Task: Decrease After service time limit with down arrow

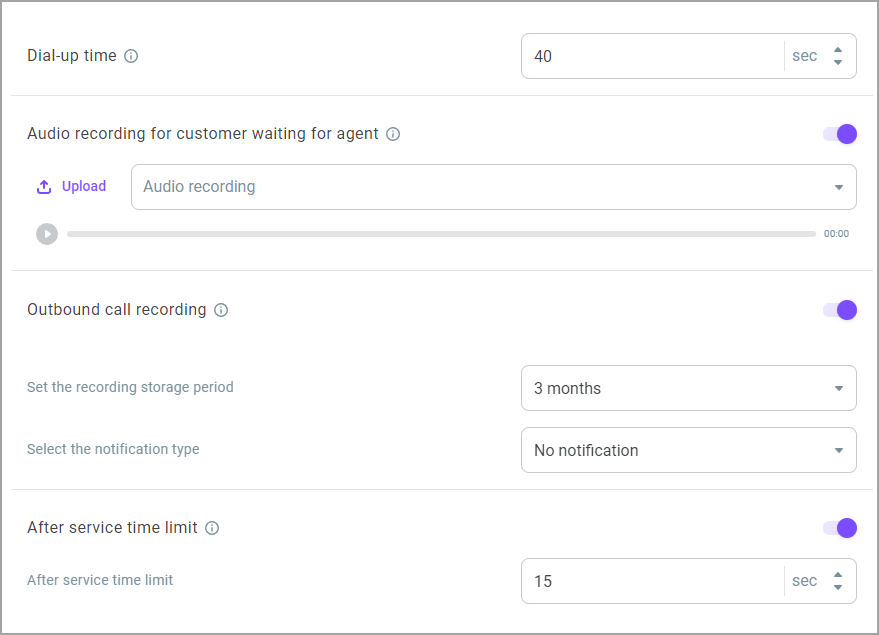Action: click(x=838, y=587)
